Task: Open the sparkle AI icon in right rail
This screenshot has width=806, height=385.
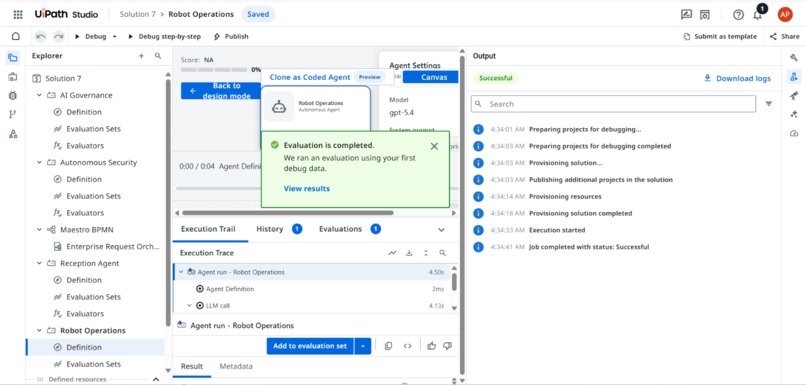Action: [x=794, y=114]
